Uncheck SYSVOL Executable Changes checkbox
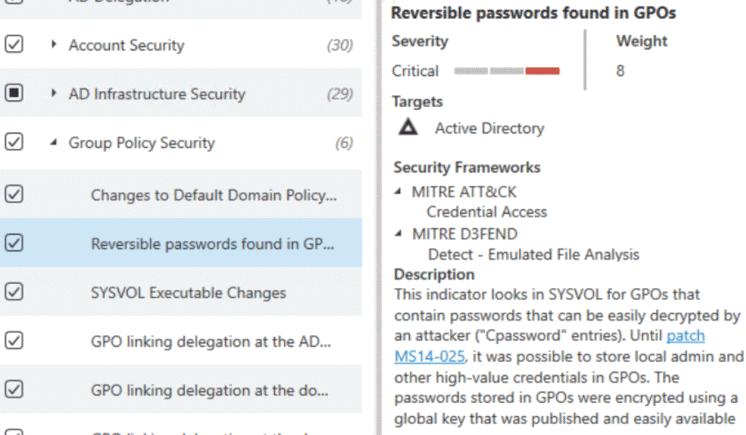Image resolution: width=746 pixels, height=435 pixels. coord(14,292)
